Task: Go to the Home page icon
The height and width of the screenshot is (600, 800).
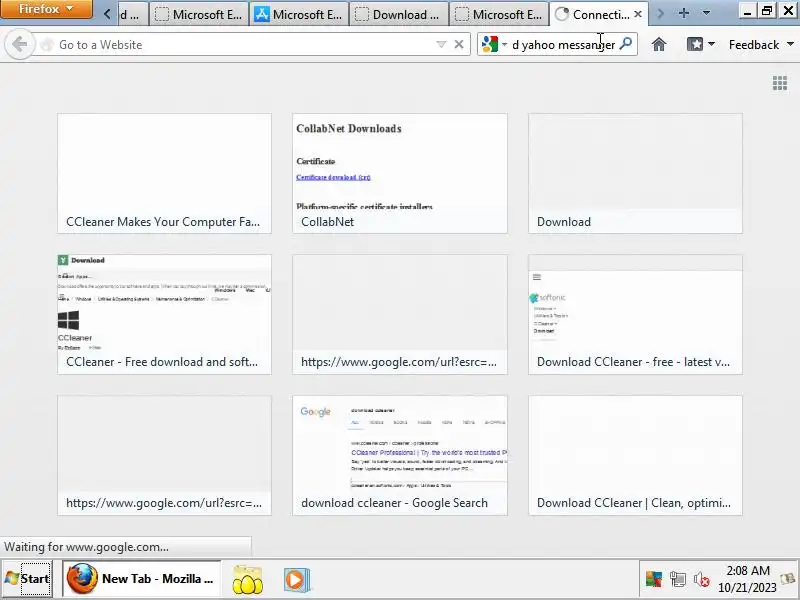Action: click(x=659, y=44)
